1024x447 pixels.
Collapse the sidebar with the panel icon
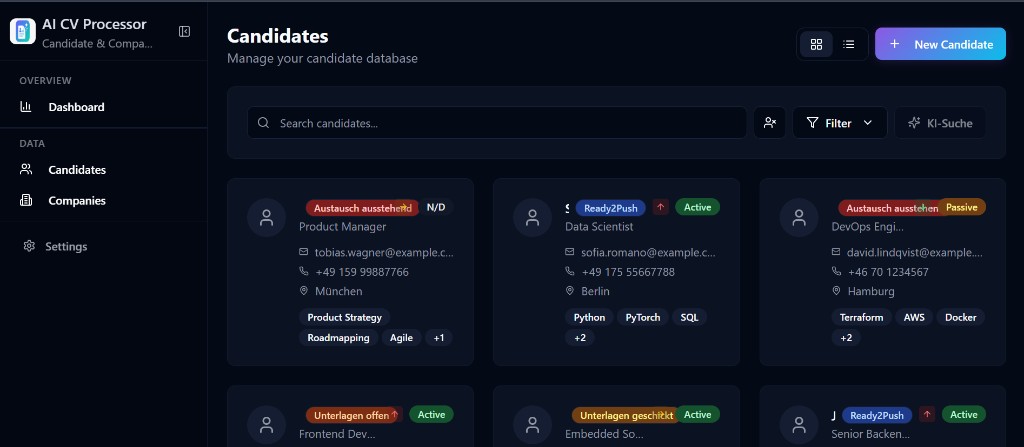[184, 31]
